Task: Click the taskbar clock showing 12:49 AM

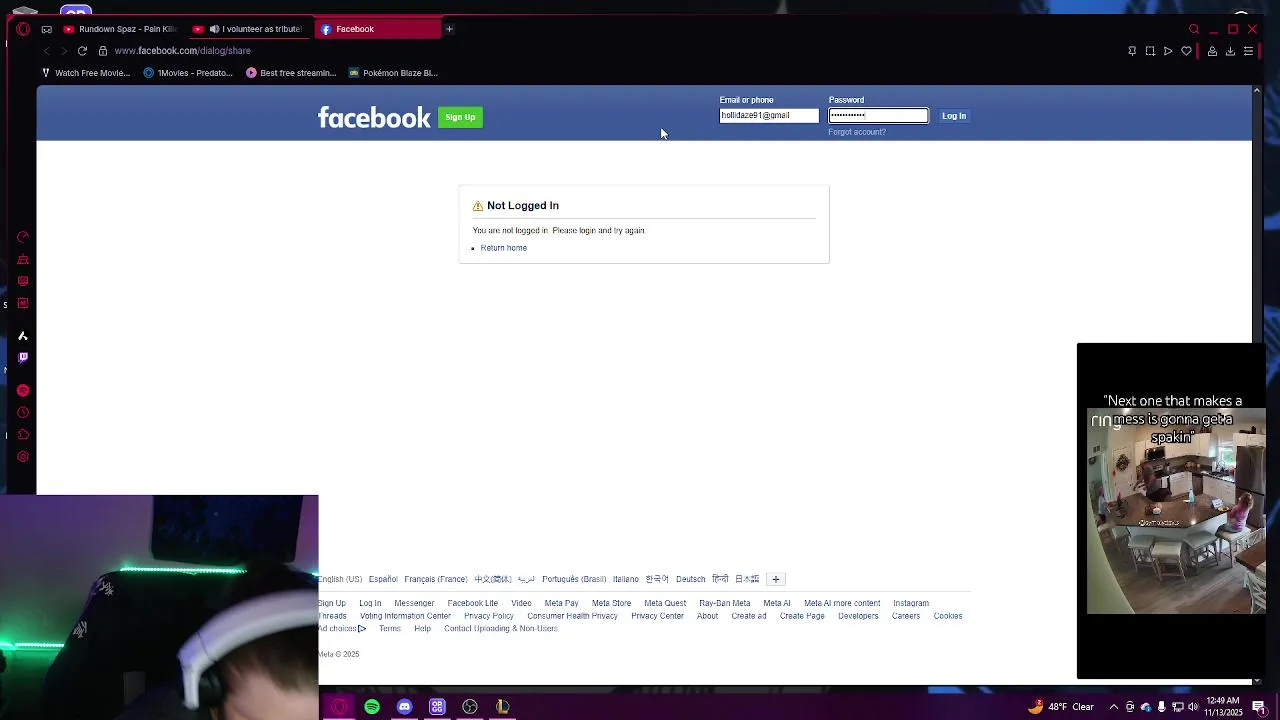Action: pos(1223,707)
